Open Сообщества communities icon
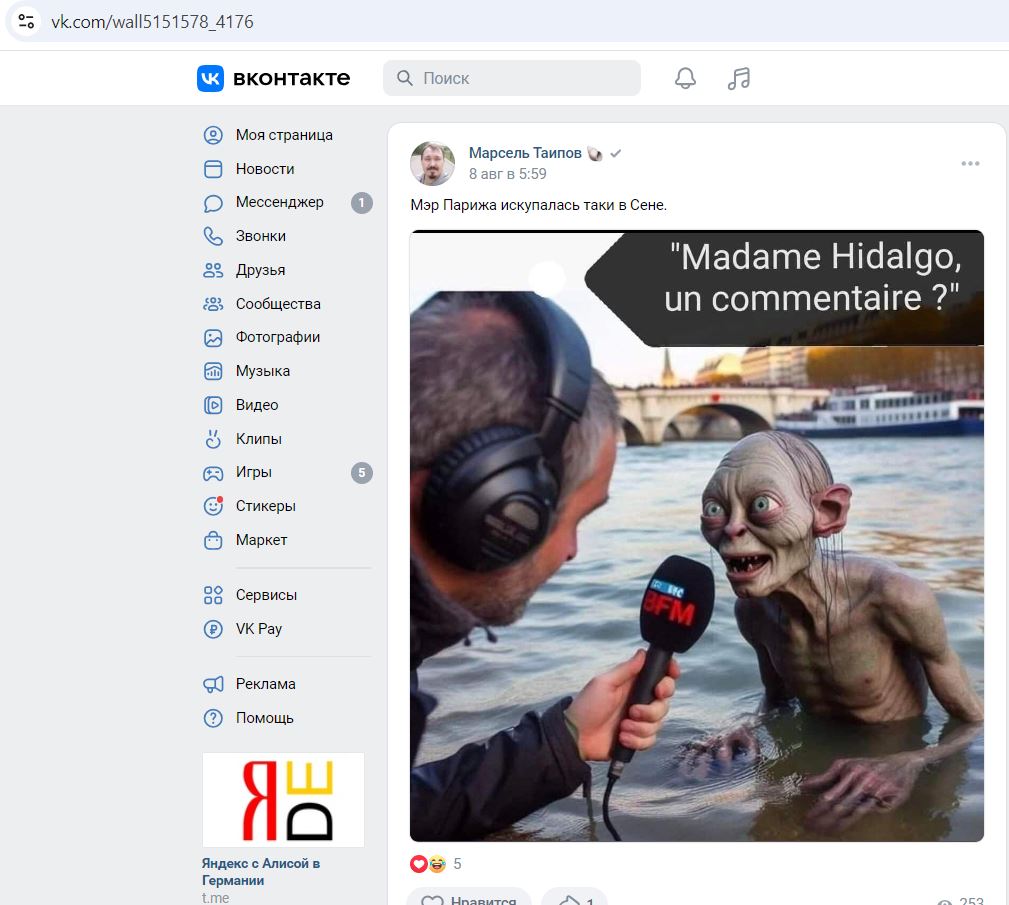This screenshot has width=1009, height=905. pyautogui.click(x=213, y=304)
